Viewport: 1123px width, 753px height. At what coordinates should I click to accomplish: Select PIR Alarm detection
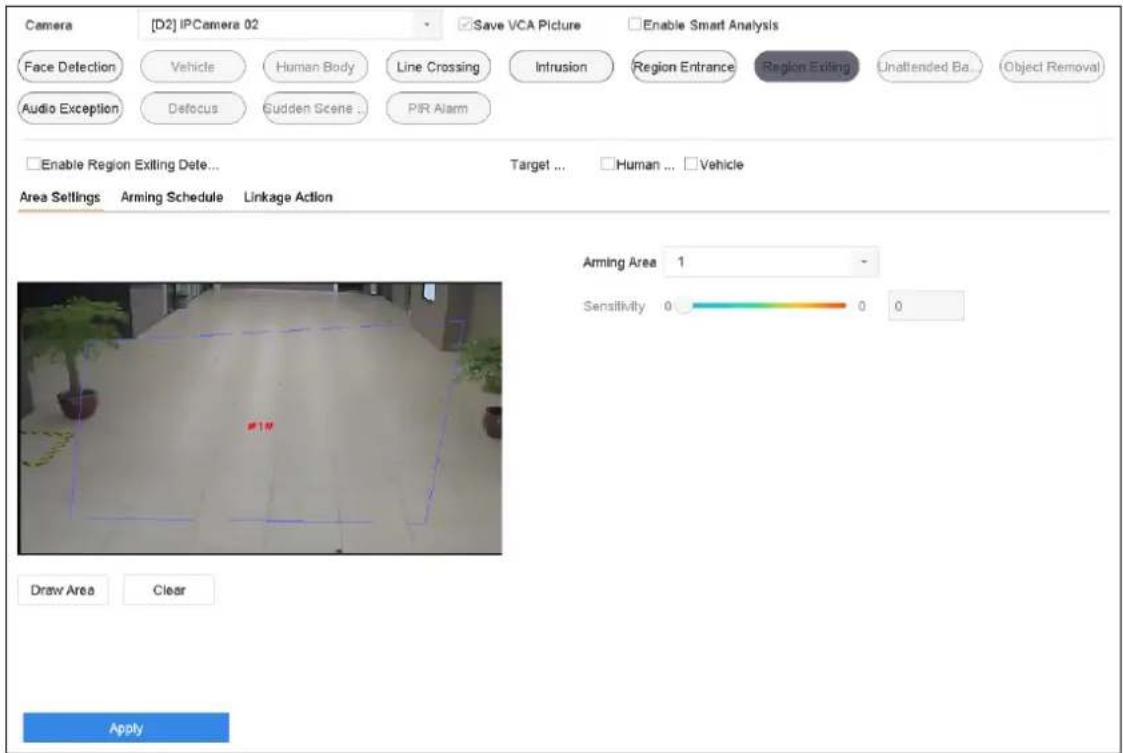pos(438,108)
